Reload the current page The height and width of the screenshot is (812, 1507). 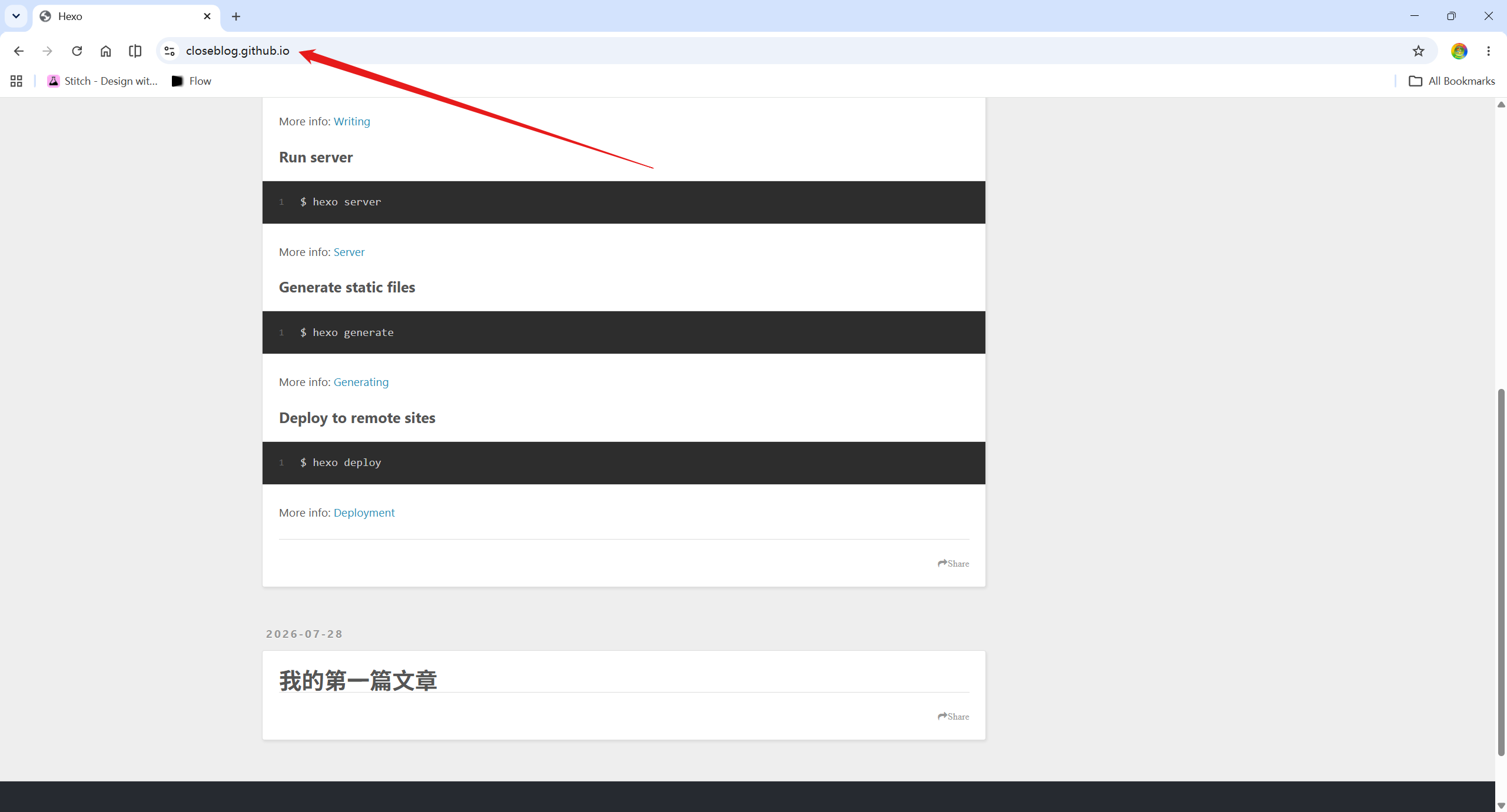pyautogui.click(x=77, y=51)
